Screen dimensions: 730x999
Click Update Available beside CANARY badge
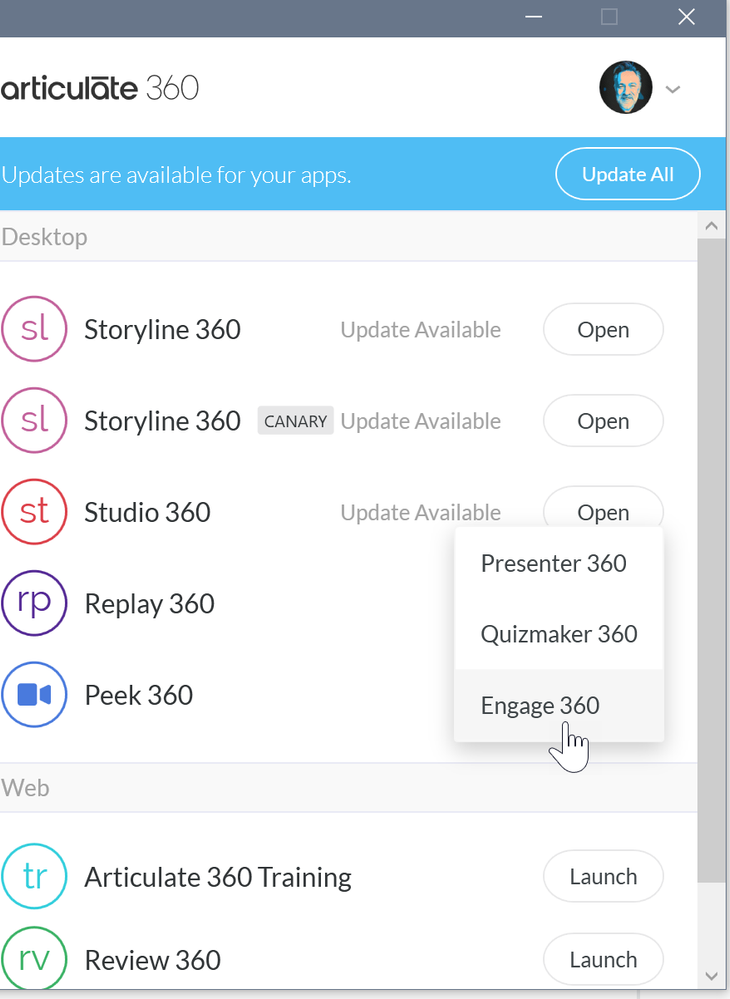(x=420, y=421)
